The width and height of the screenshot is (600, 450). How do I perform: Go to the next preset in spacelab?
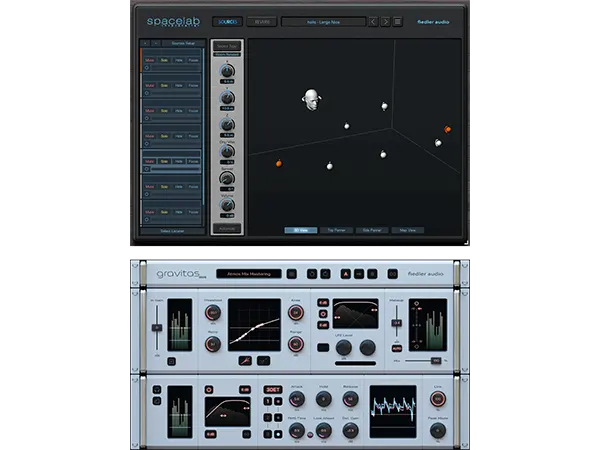[x=385, y=22]
